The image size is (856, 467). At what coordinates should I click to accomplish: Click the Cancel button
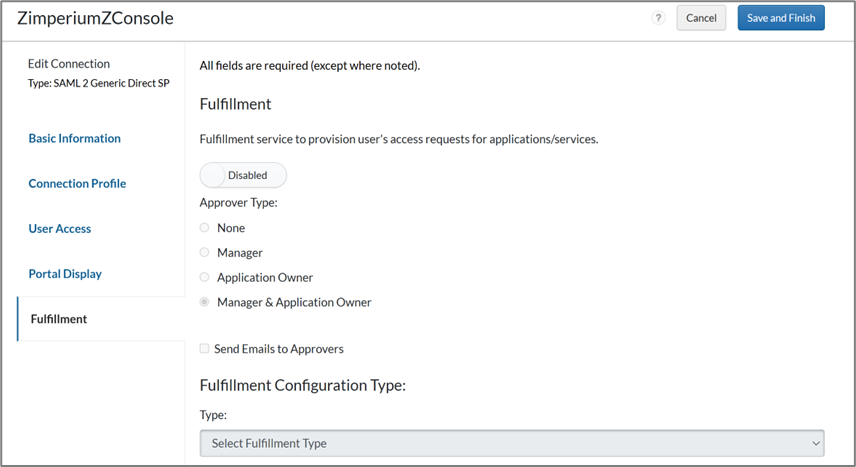pyautogui.click(x=701, y=18)
